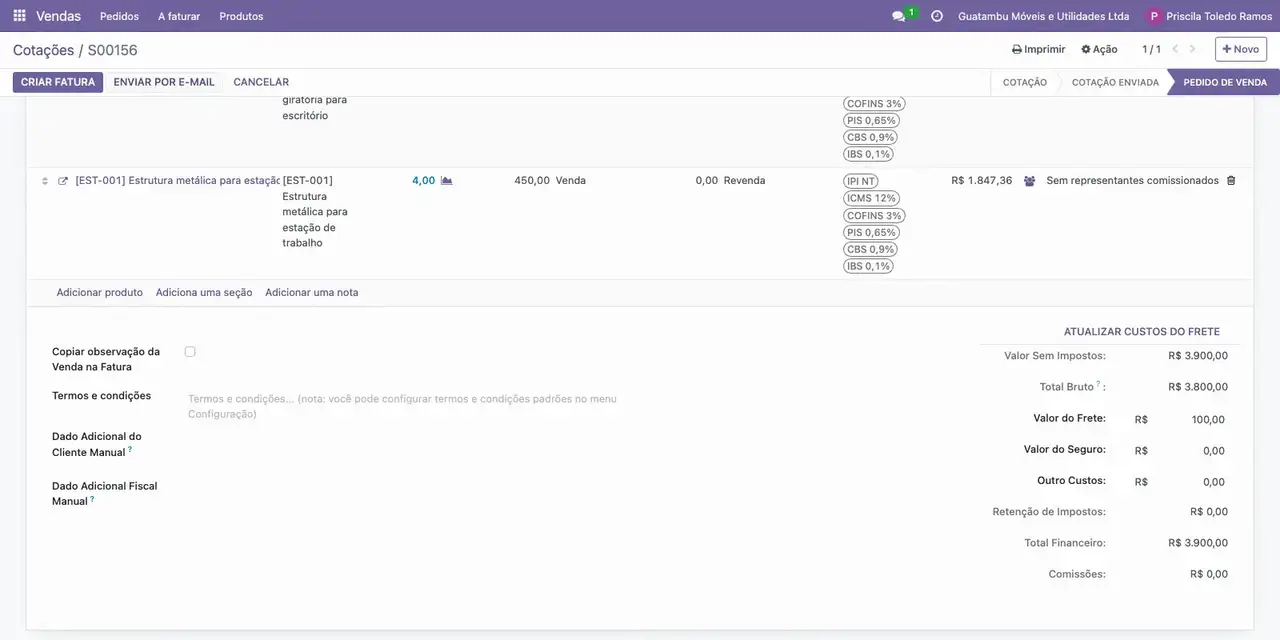
Task: Open the apps grid menu icon
Action: click(19, 16)
